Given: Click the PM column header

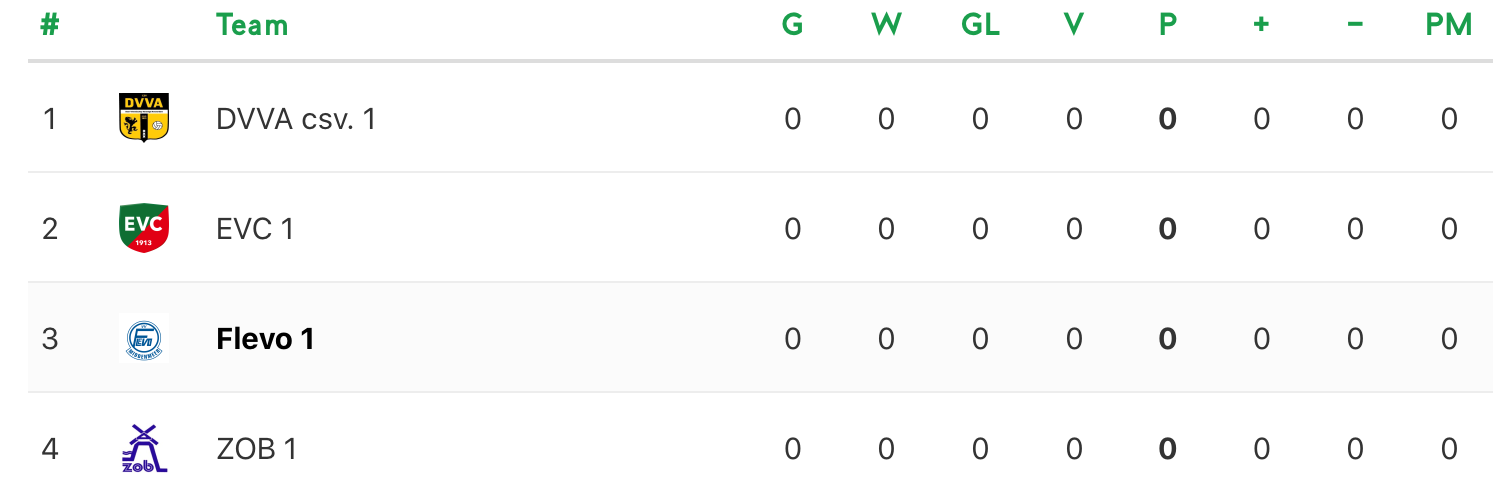Looking at the screenshot, I should pos(1449,25).
